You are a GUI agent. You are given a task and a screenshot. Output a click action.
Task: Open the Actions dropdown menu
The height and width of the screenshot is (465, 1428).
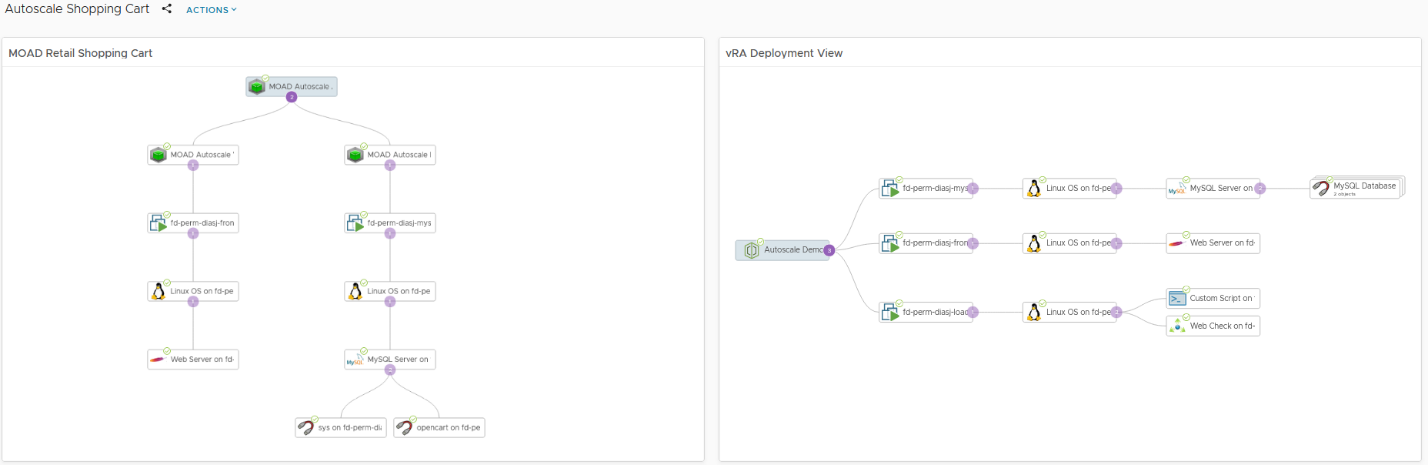click(x=211, y=10)
